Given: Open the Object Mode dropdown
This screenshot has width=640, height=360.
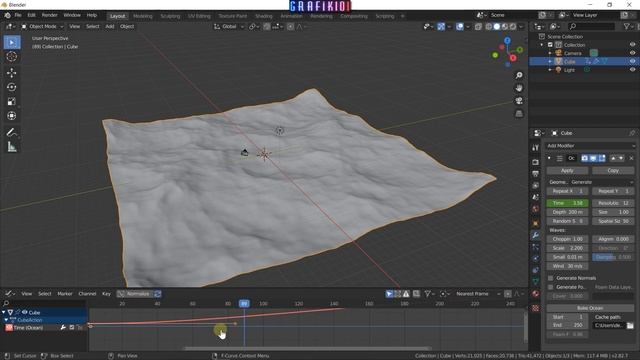Looking at the screenshot, I should (42, 27).
